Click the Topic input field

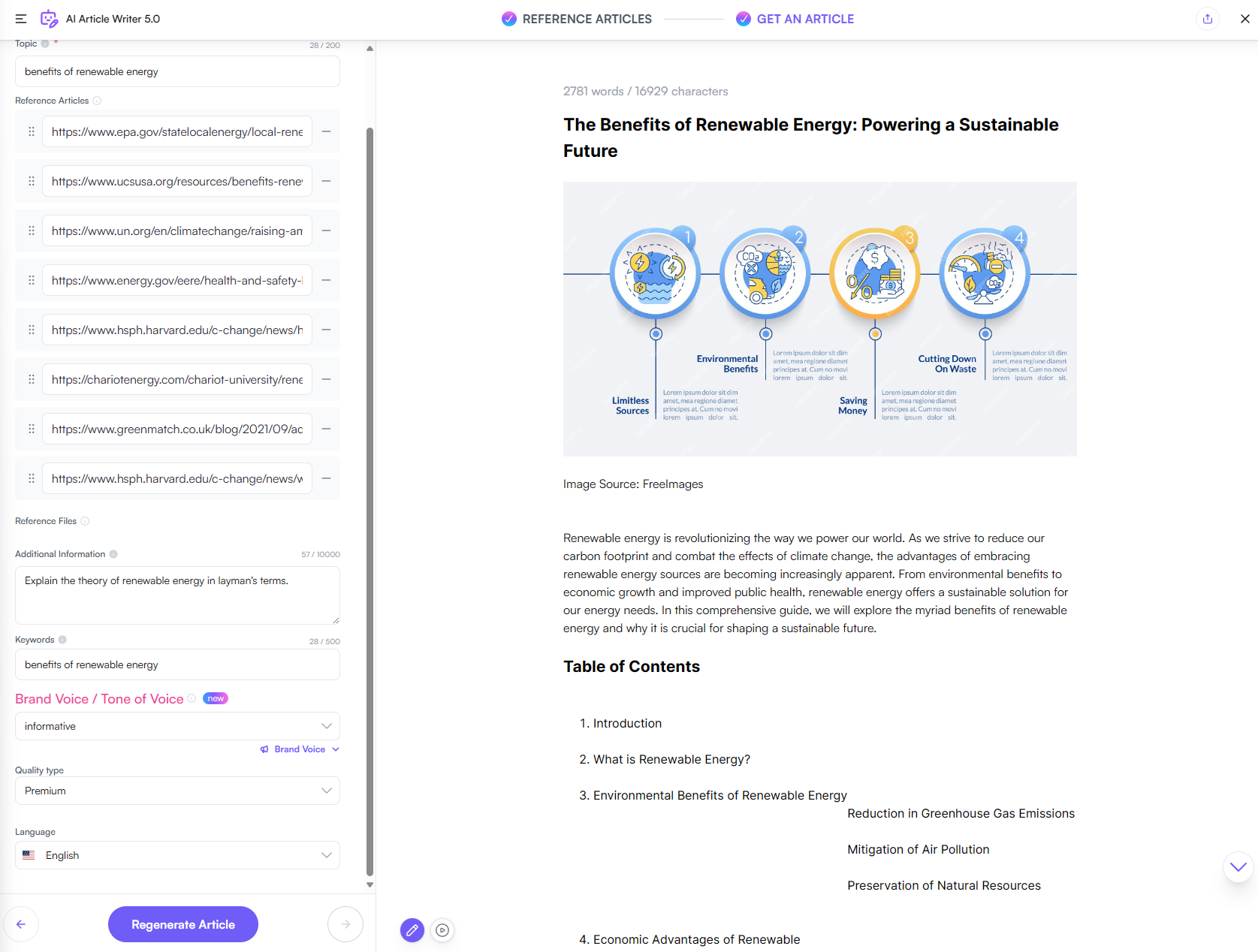click(177, 71)
